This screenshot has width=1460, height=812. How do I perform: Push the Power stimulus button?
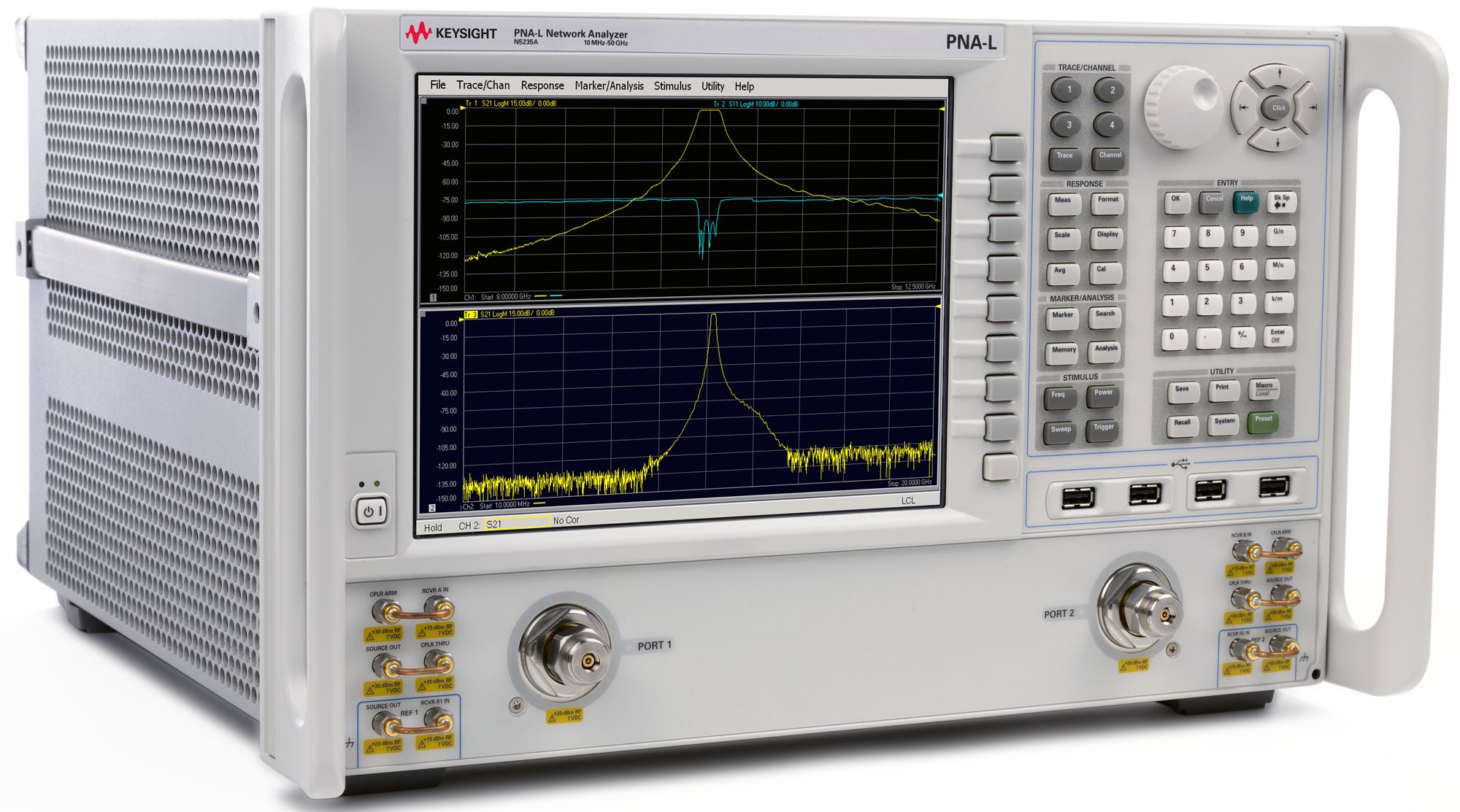pyautogui.click(x=1103, y=395)
